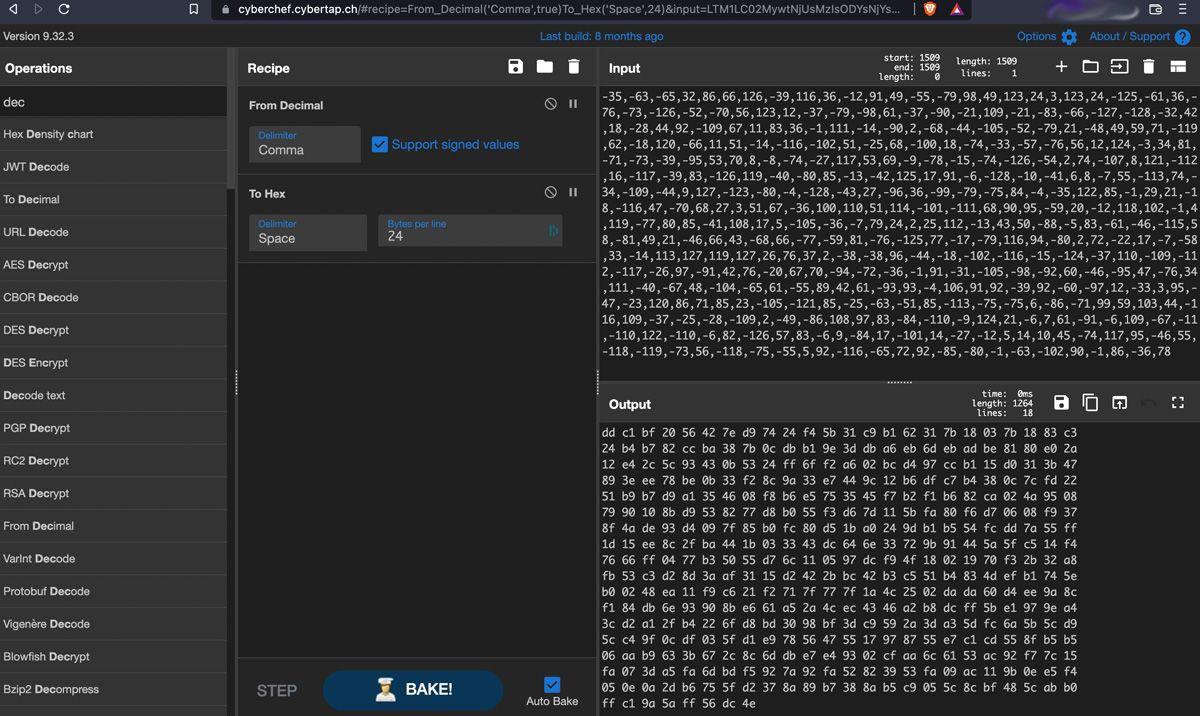Reset pane layout icon in Input header
This screenshot has height=716, width=1200.
point(1178,67)
